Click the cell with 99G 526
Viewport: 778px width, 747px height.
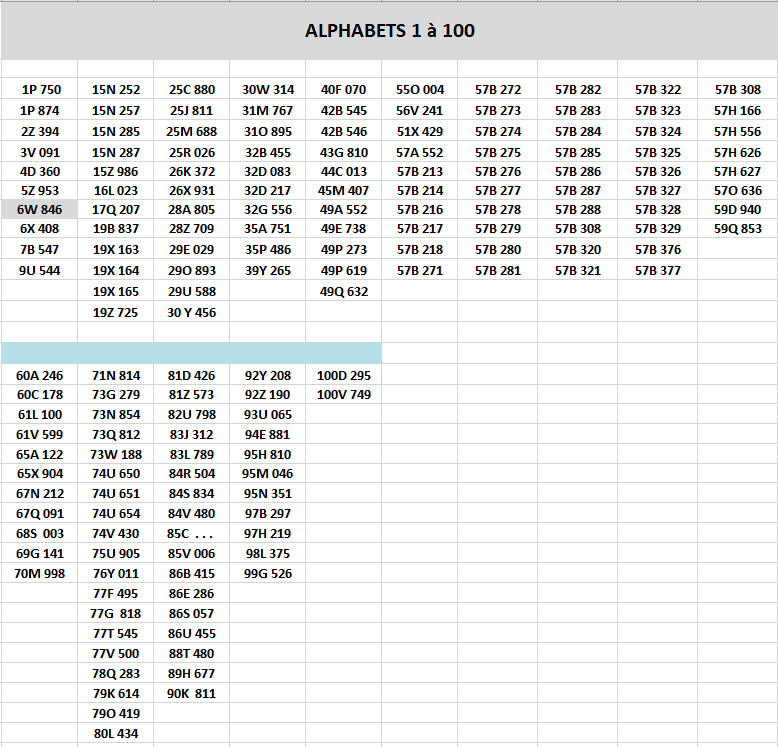pyautogui.click(x=268, y=574)
